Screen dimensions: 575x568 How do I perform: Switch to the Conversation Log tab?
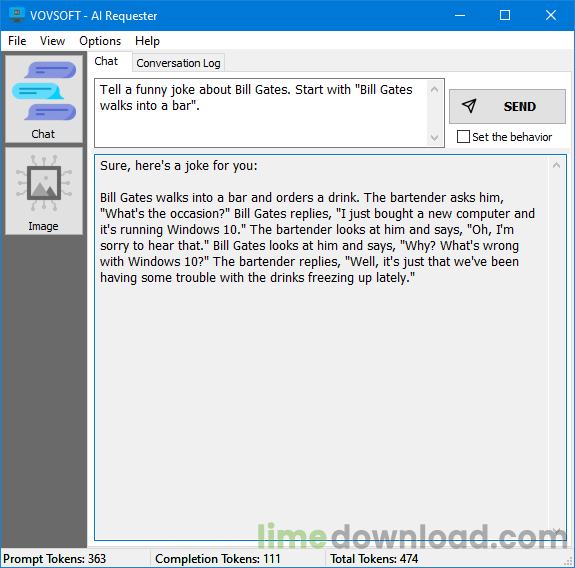click(x=178, y=63)
